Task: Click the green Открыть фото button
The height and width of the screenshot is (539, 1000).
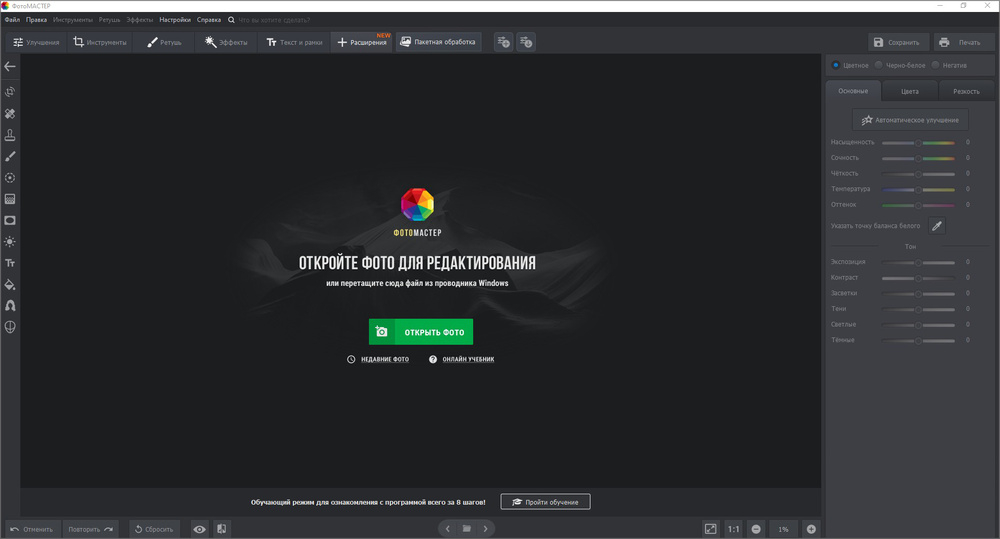Action: [421, 332]
